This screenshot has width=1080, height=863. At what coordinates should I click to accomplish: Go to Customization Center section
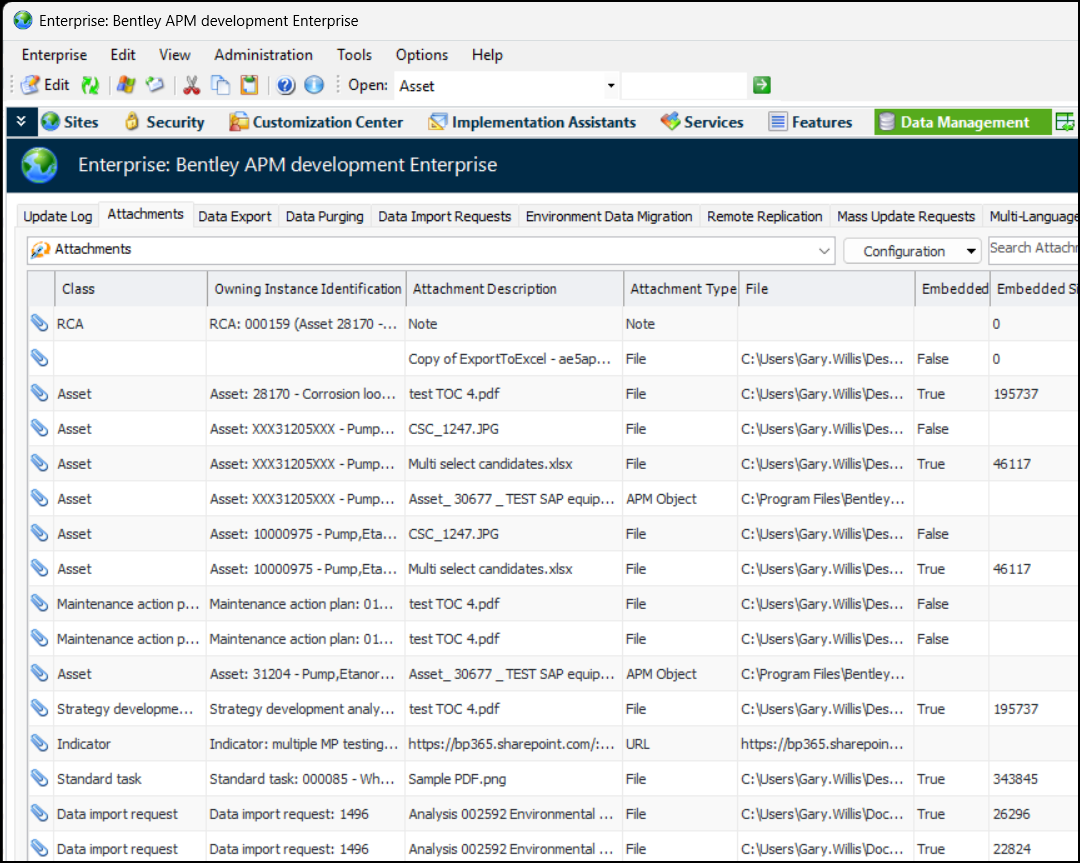(316, 122)
